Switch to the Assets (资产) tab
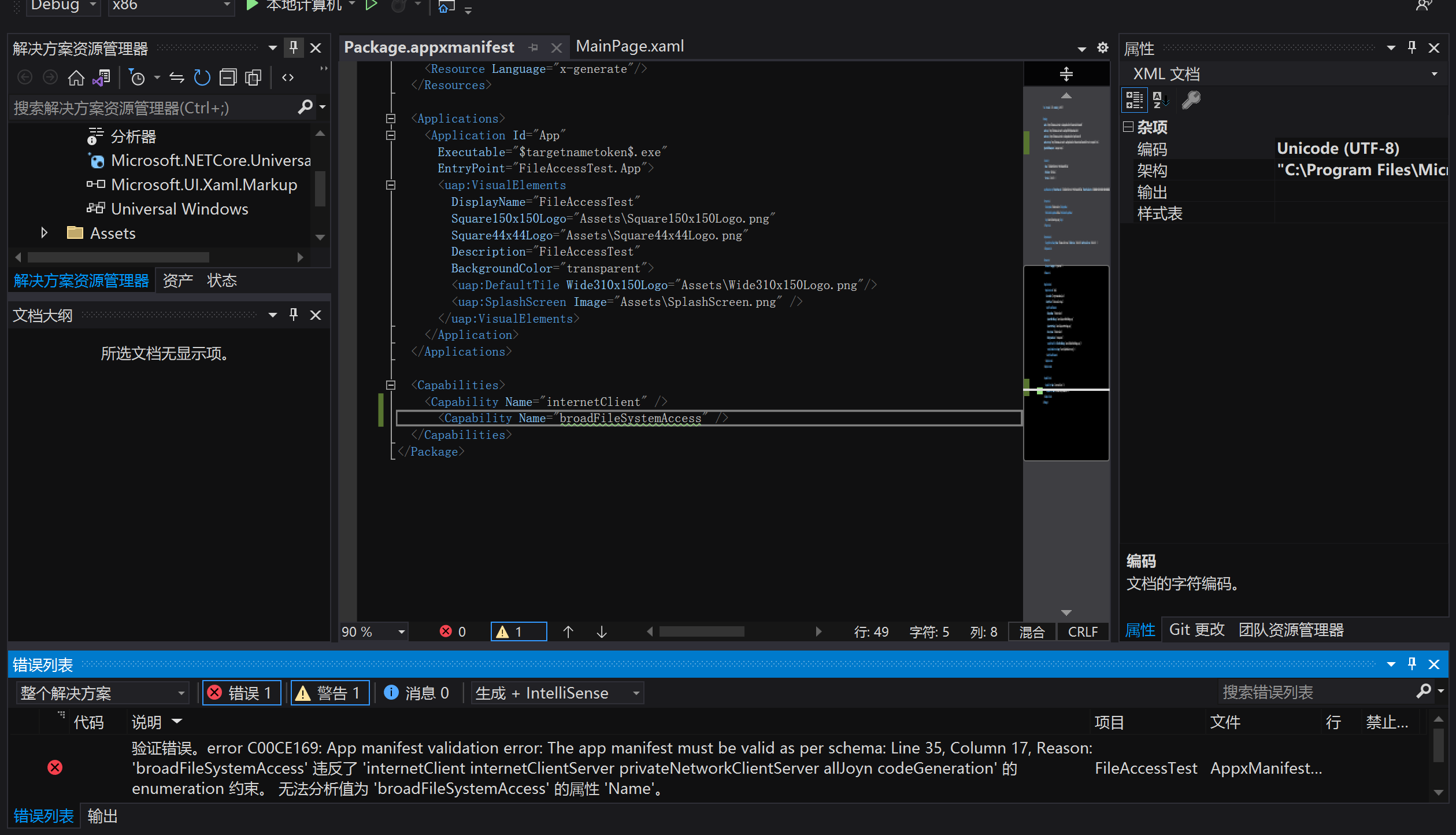Viewport: 1456px width, 835px height. pos(177,280)
